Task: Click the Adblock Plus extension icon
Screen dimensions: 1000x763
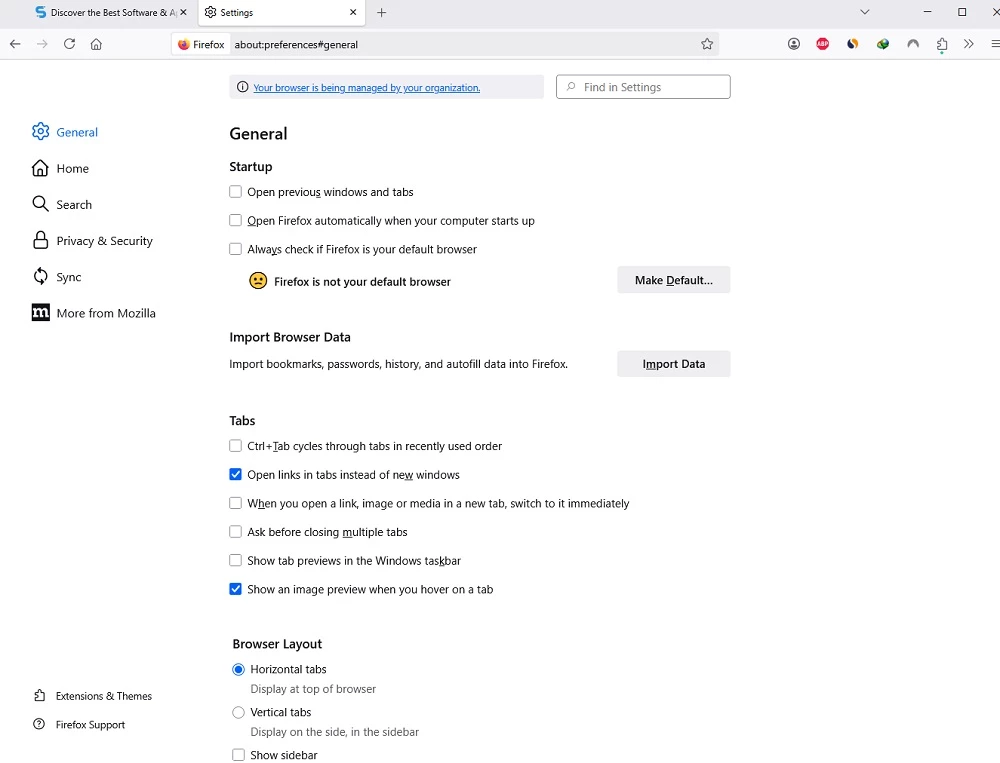Action: pos(822,44)
